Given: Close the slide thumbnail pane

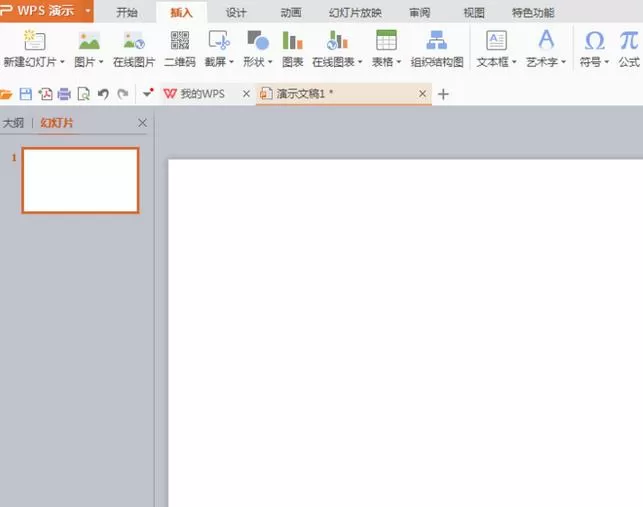Looking at the screenshot, I should (x=142, y=123).
